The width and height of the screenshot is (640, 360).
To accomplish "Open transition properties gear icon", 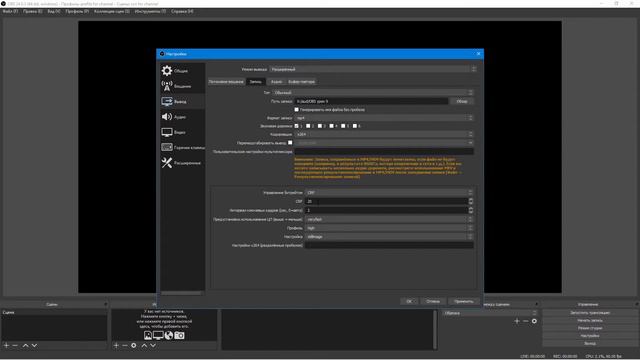I will [x=534, y=321].
